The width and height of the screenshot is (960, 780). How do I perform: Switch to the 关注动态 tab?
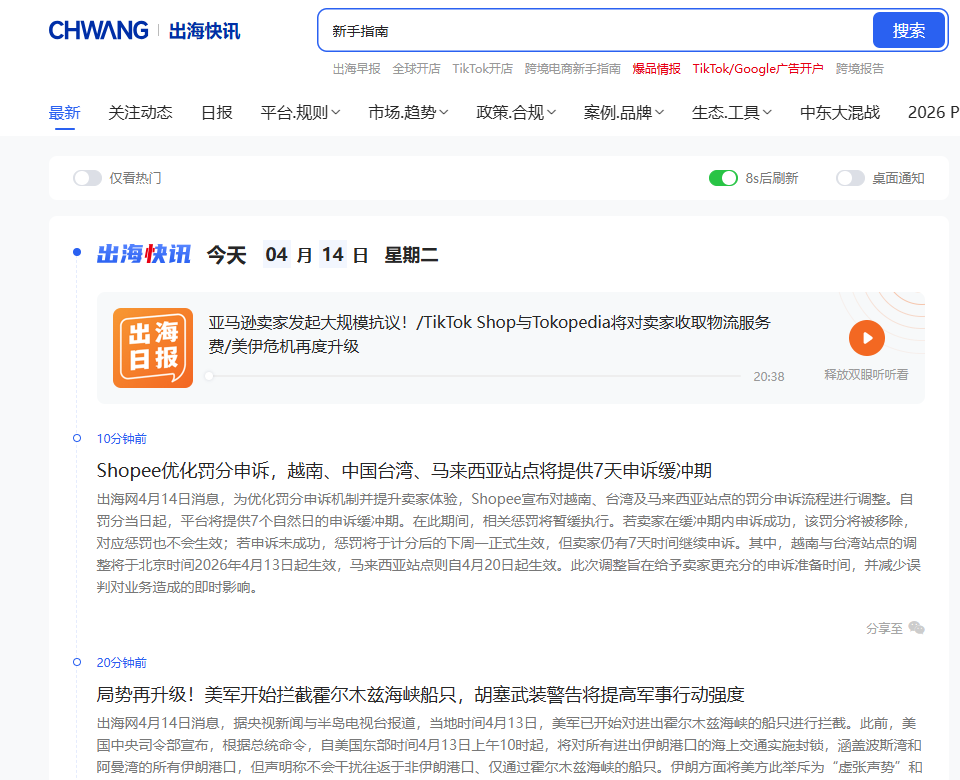pos(140,113)
